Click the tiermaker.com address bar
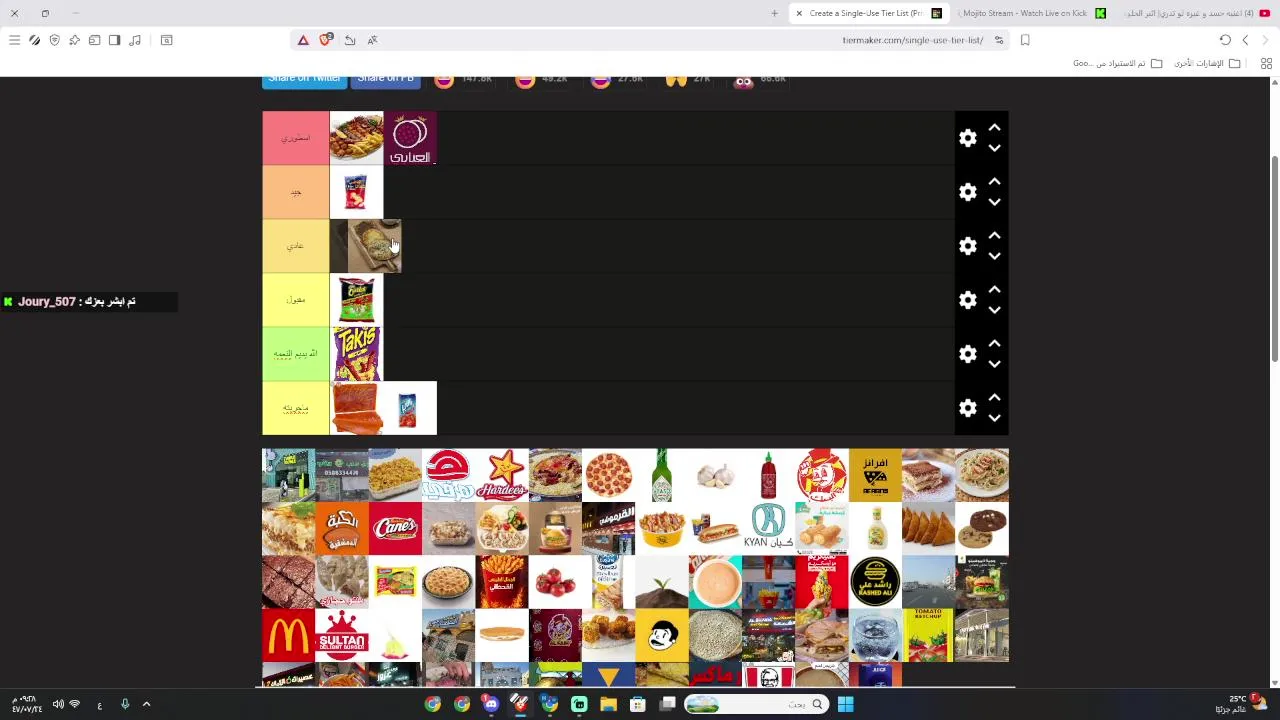This screenshot has height=720, width=1280. [x=912, y=40]
